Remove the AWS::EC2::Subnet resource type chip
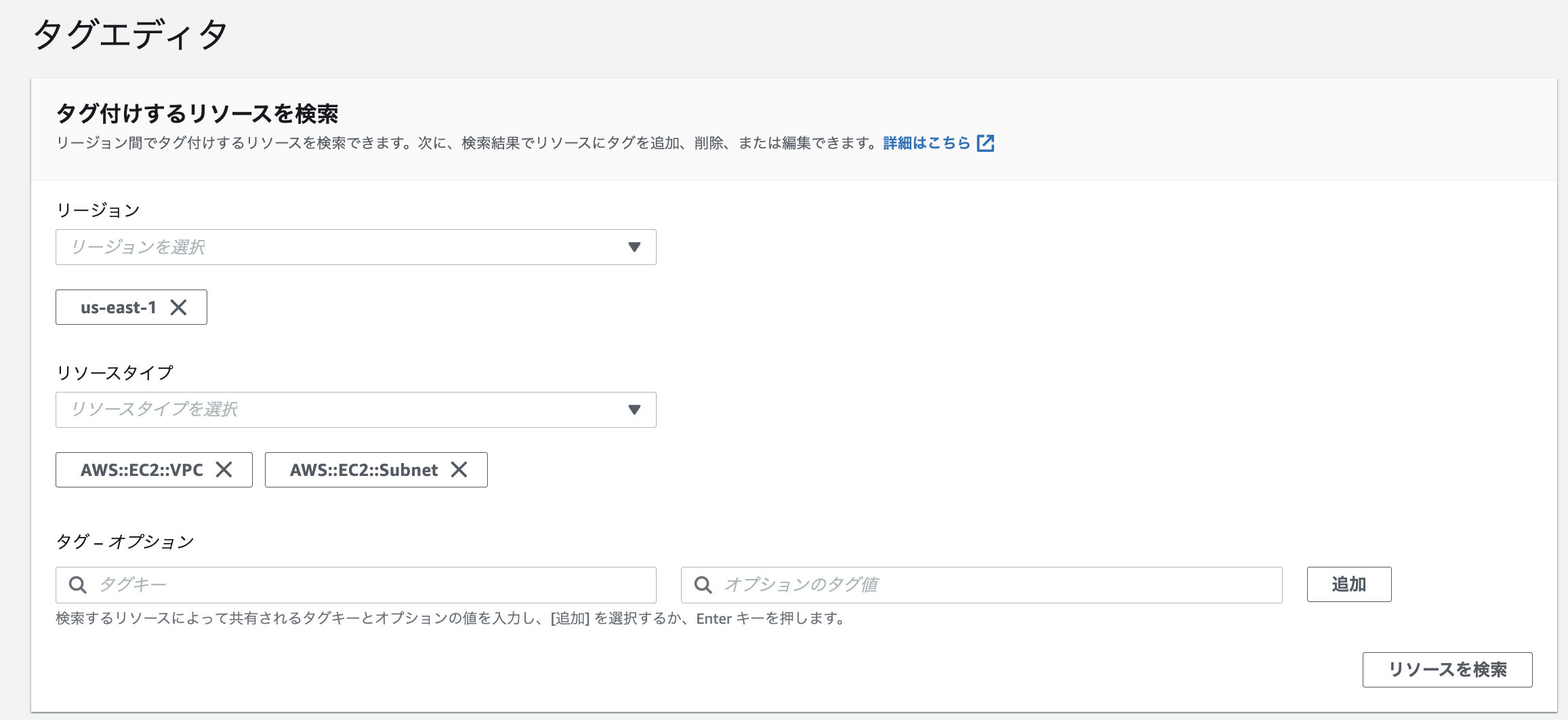This screenshot has height=720, width=1568. pos(459,470)
